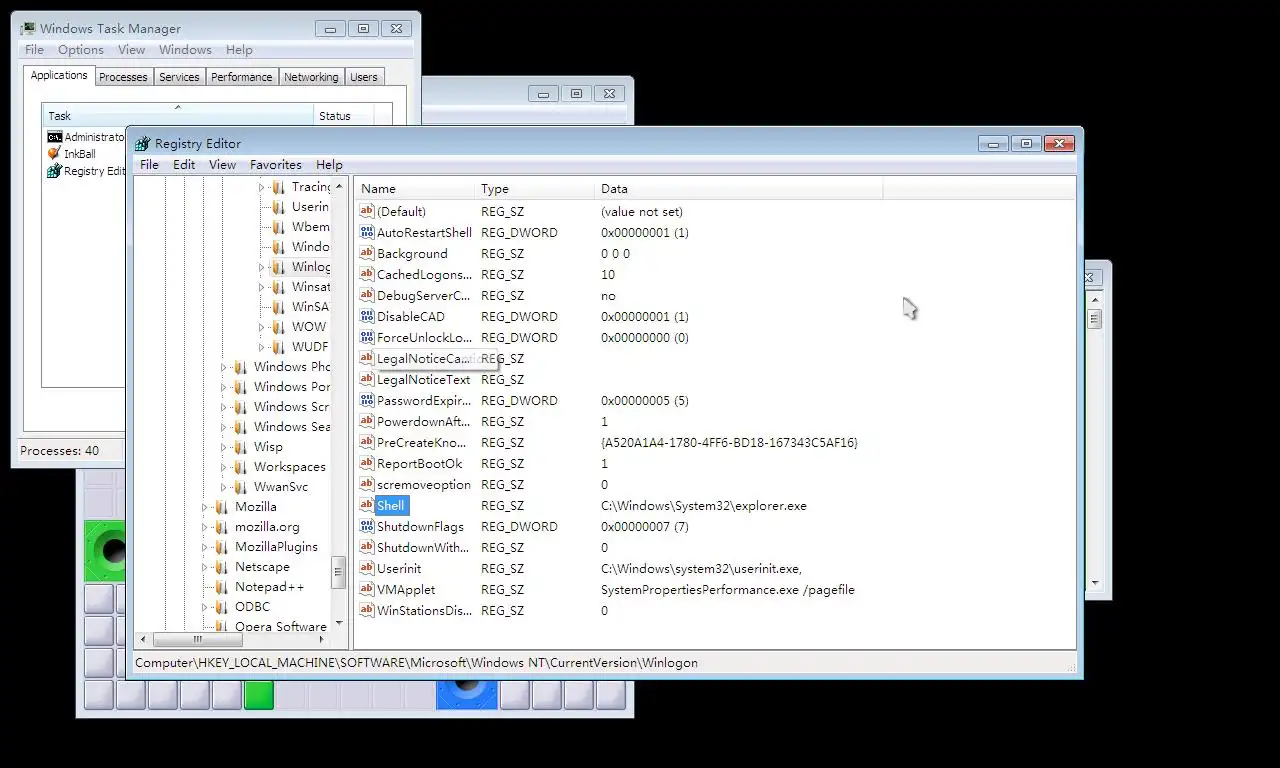Expand the WOW registry key
The image size is (1280, 768).
pos(262,327)
